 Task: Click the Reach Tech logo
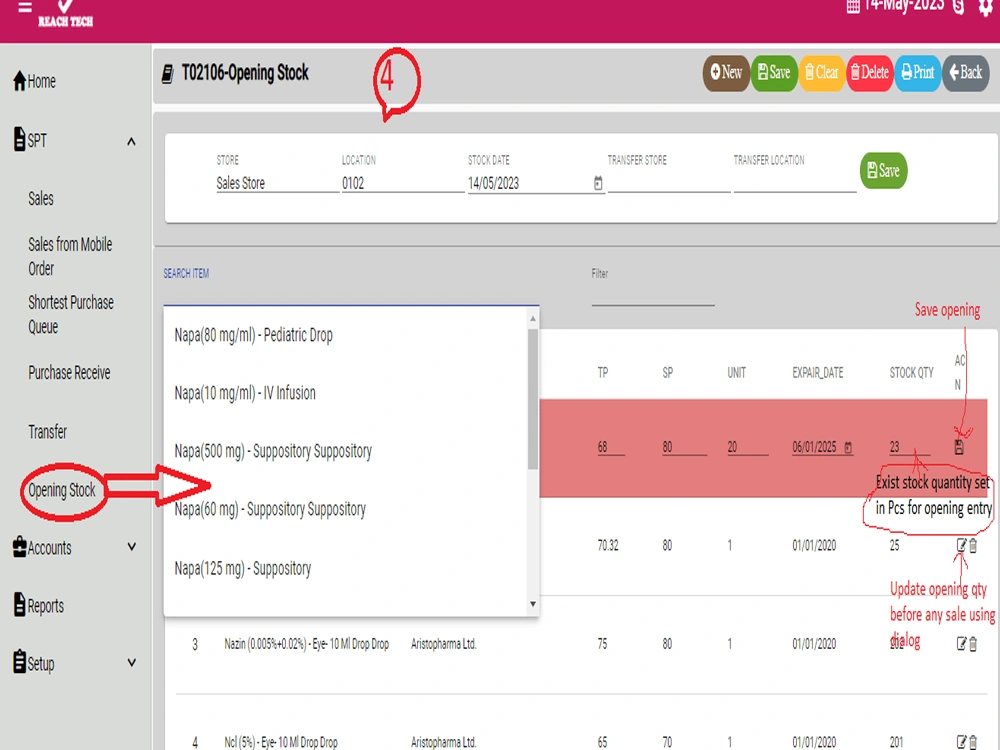coord(65,14)
